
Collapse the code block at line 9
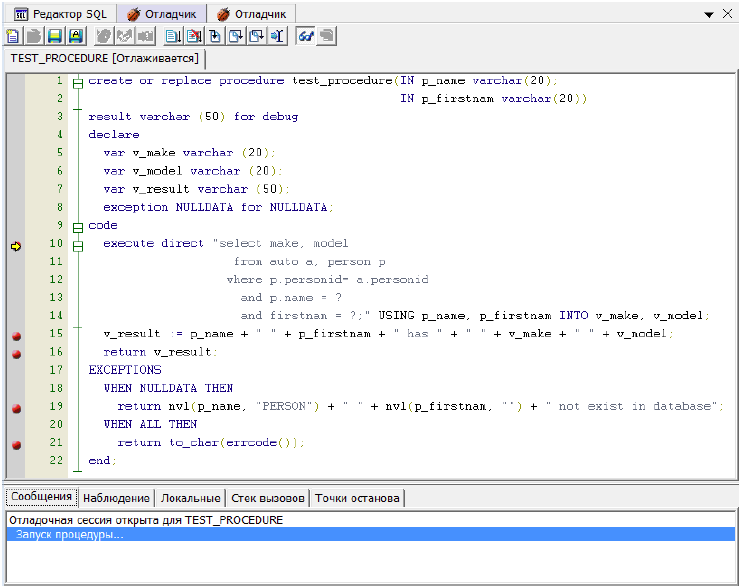coord(77,226)
